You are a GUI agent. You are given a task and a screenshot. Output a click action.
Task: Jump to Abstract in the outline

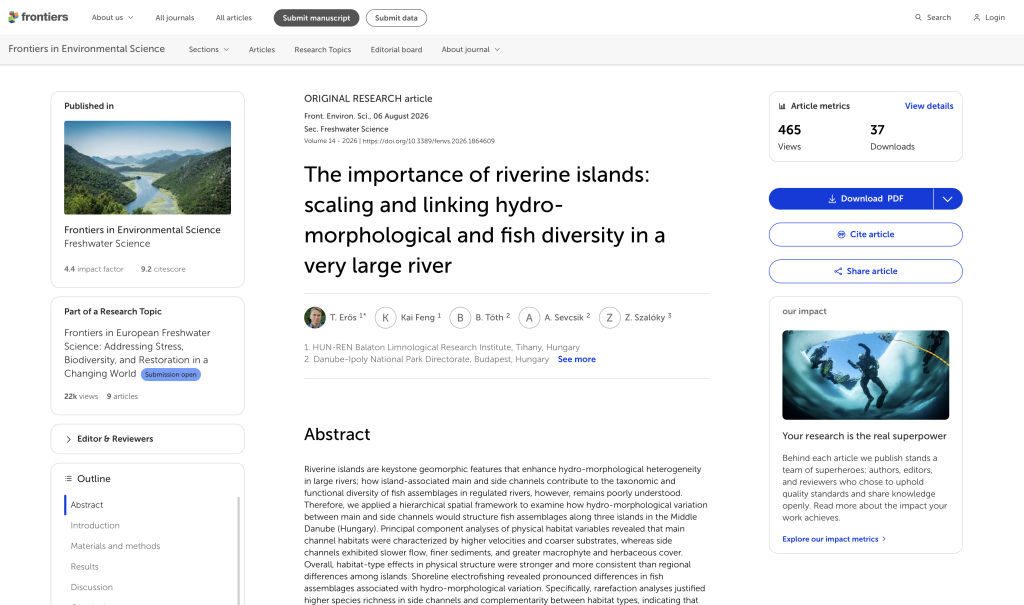(x=87, y=505)
